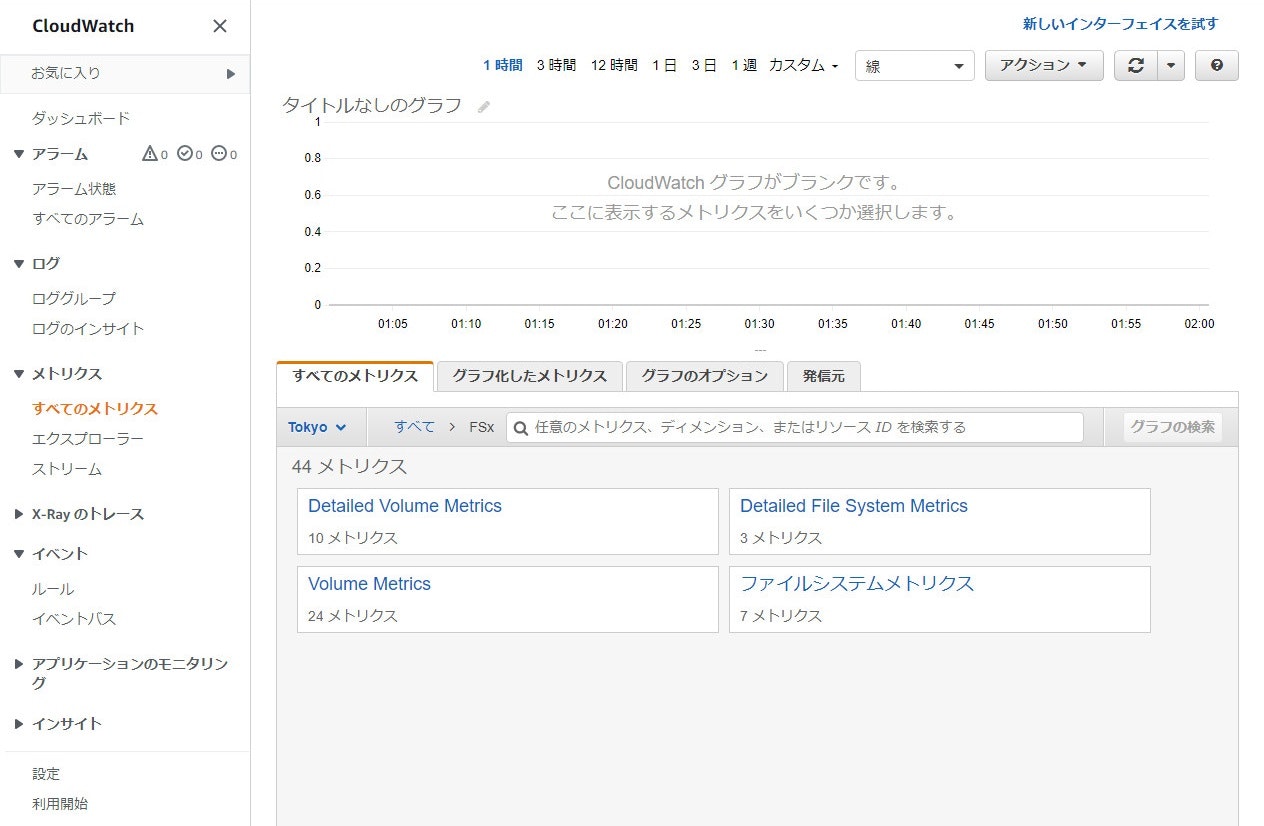Click the panel resize handle below the graph
The height and width of the screenshot is (826, 1264).
click(x=760, y=350)
